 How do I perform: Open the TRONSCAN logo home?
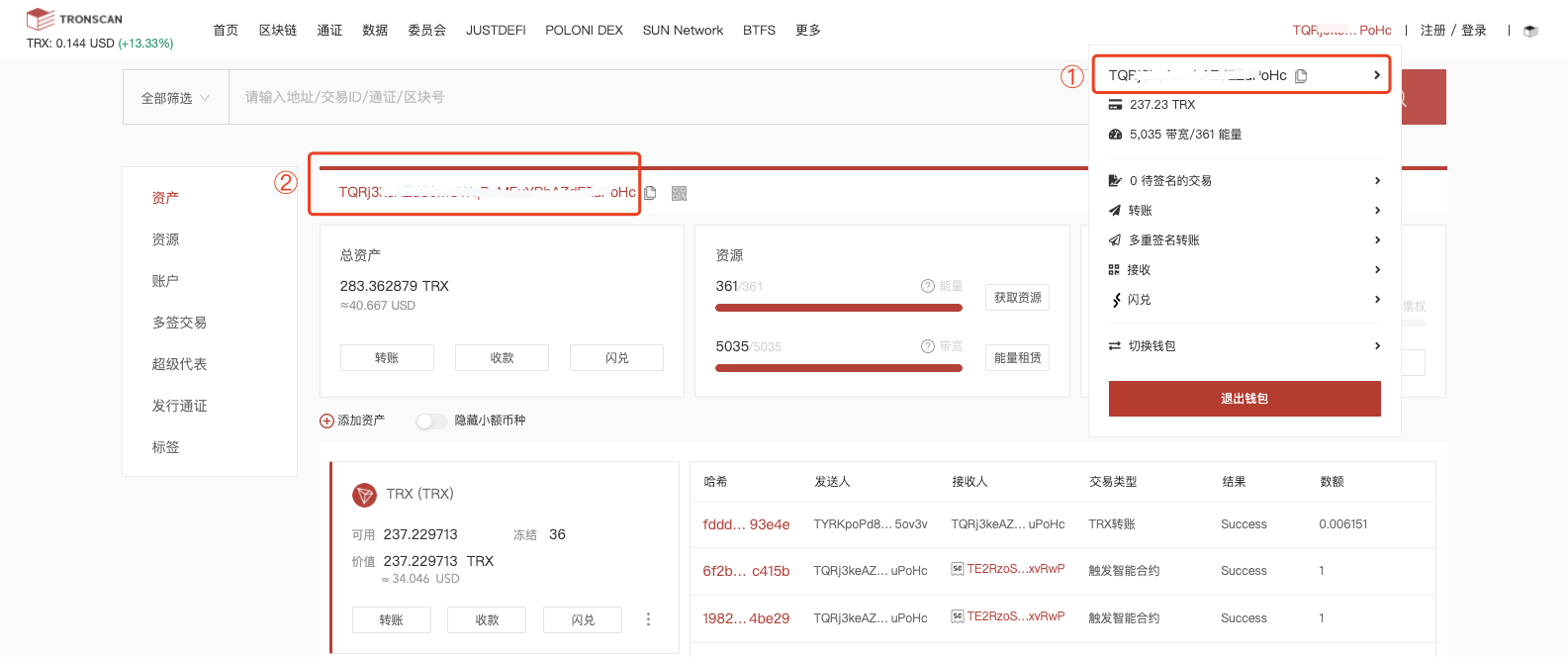click(74, 19)
